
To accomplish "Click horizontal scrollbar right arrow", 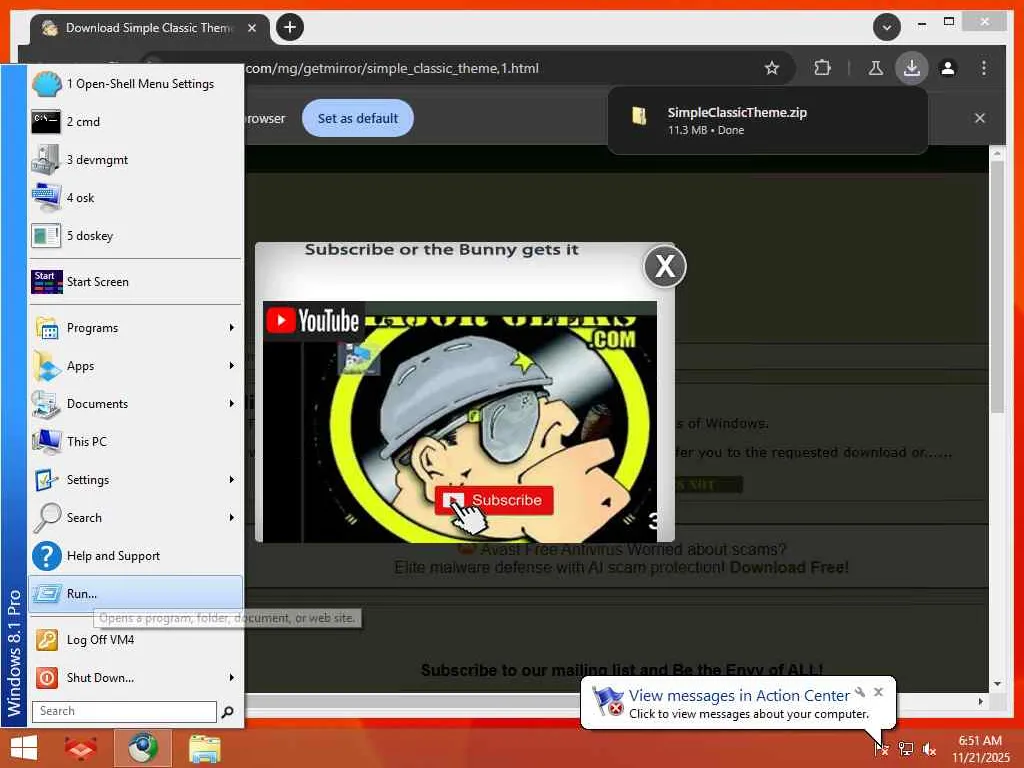I will [x=980, y=701].
